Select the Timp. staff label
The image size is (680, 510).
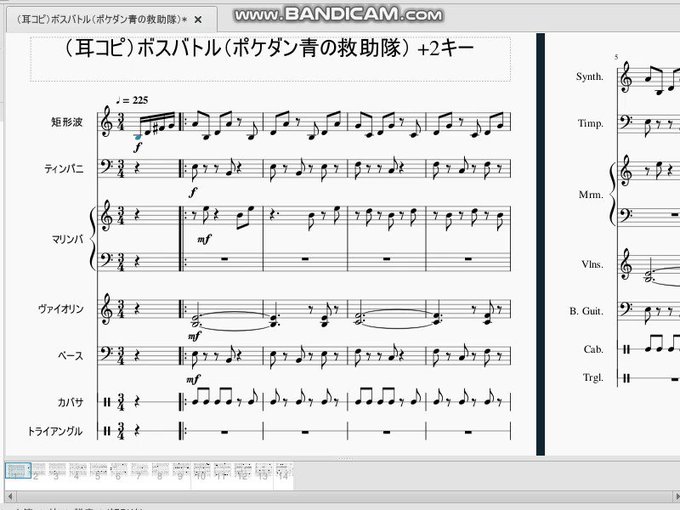590,124
